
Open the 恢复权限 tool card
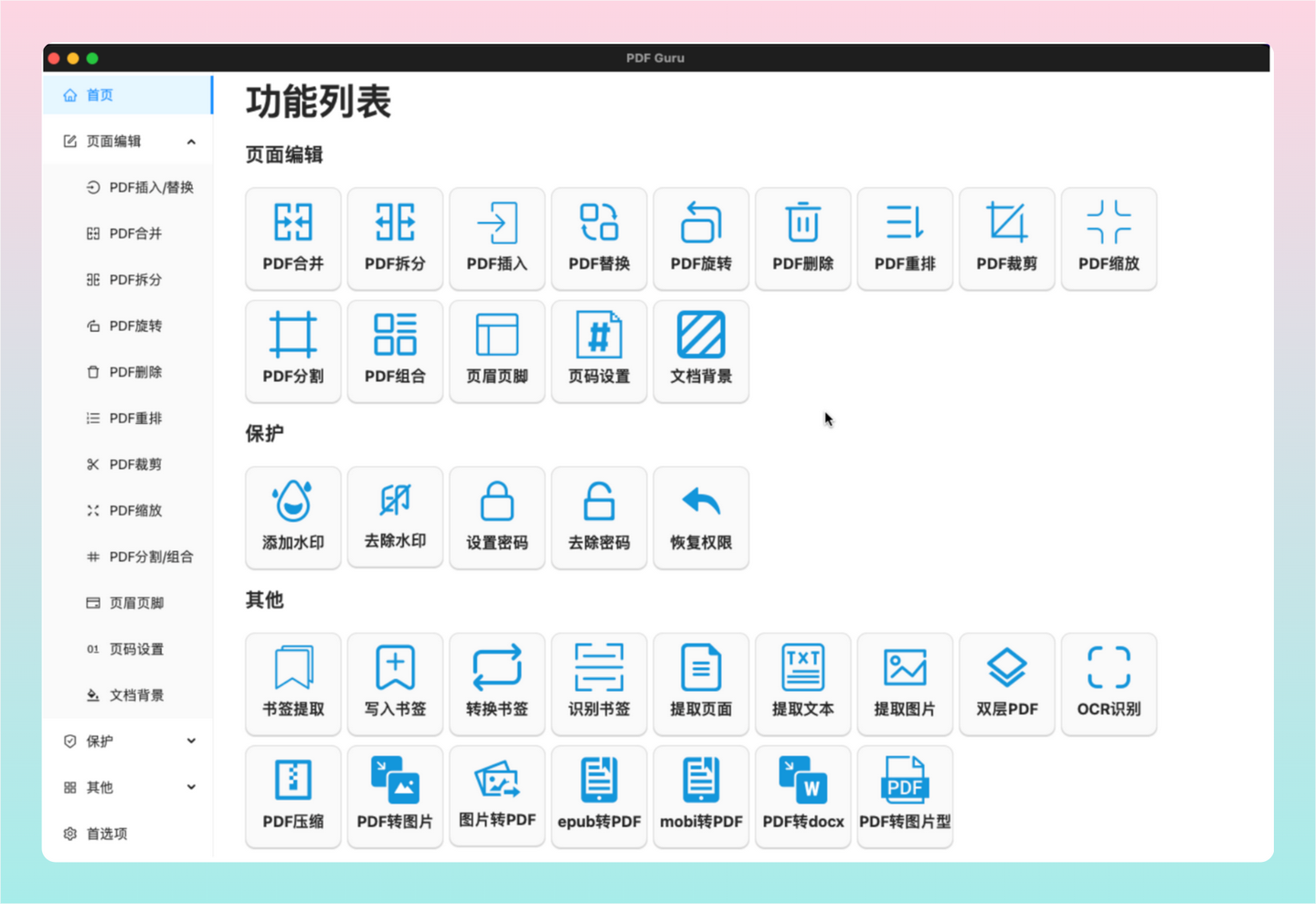coord(701,518)
